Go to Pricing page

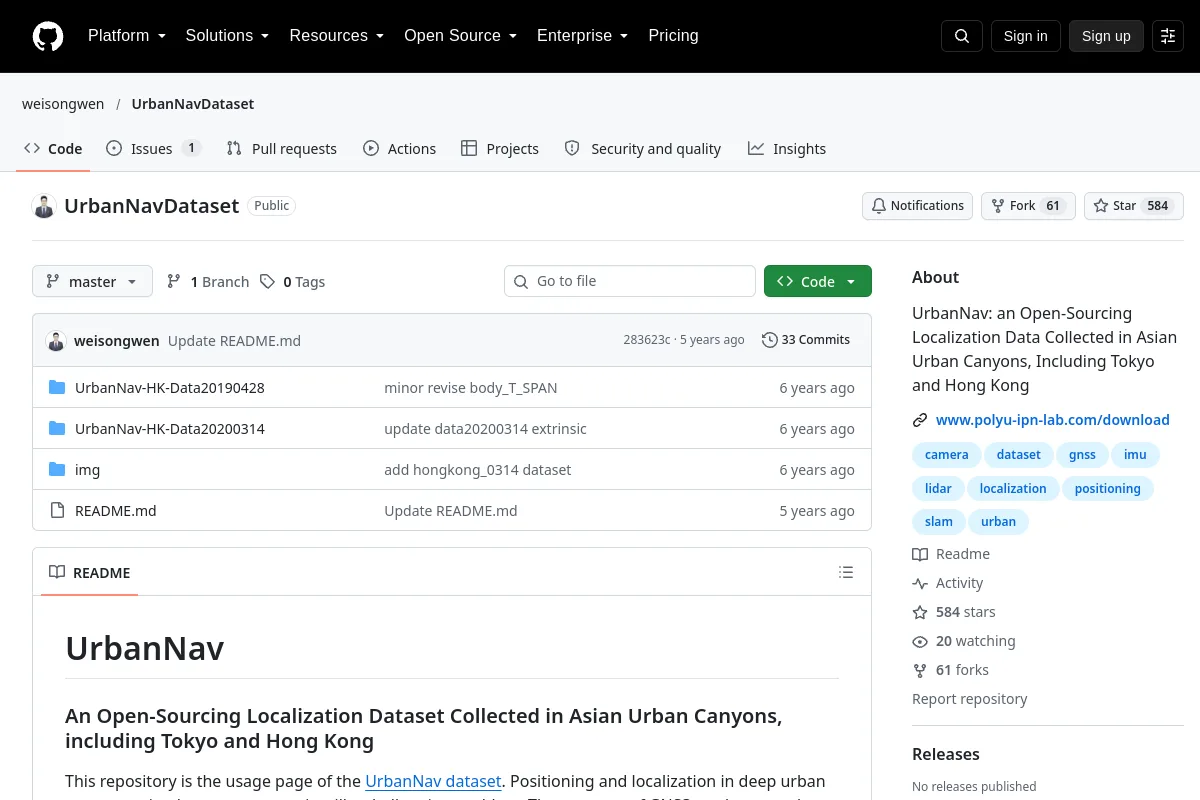click(673, 36)
